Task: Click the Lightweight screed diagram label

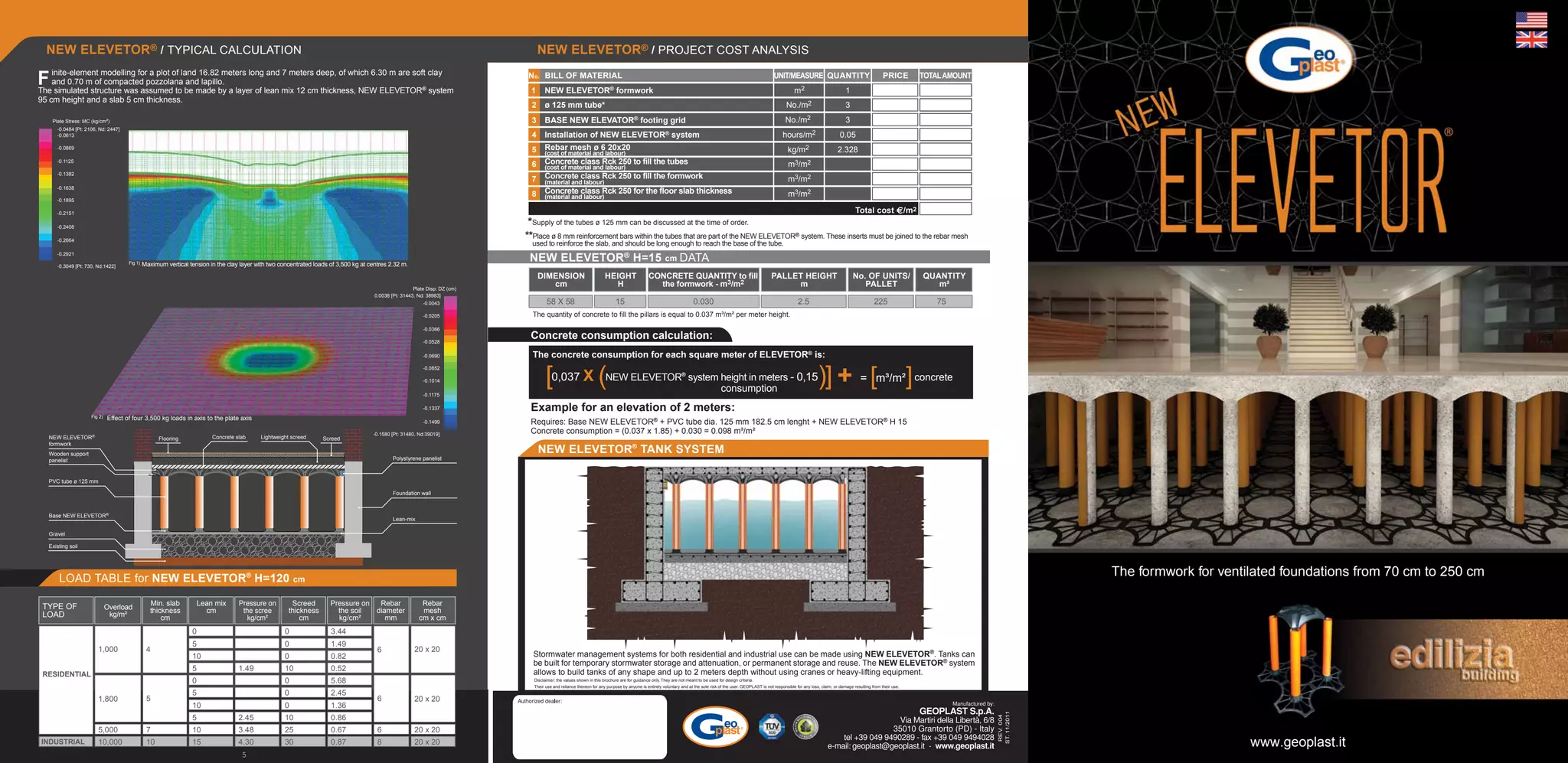Action: coord(283,438)
